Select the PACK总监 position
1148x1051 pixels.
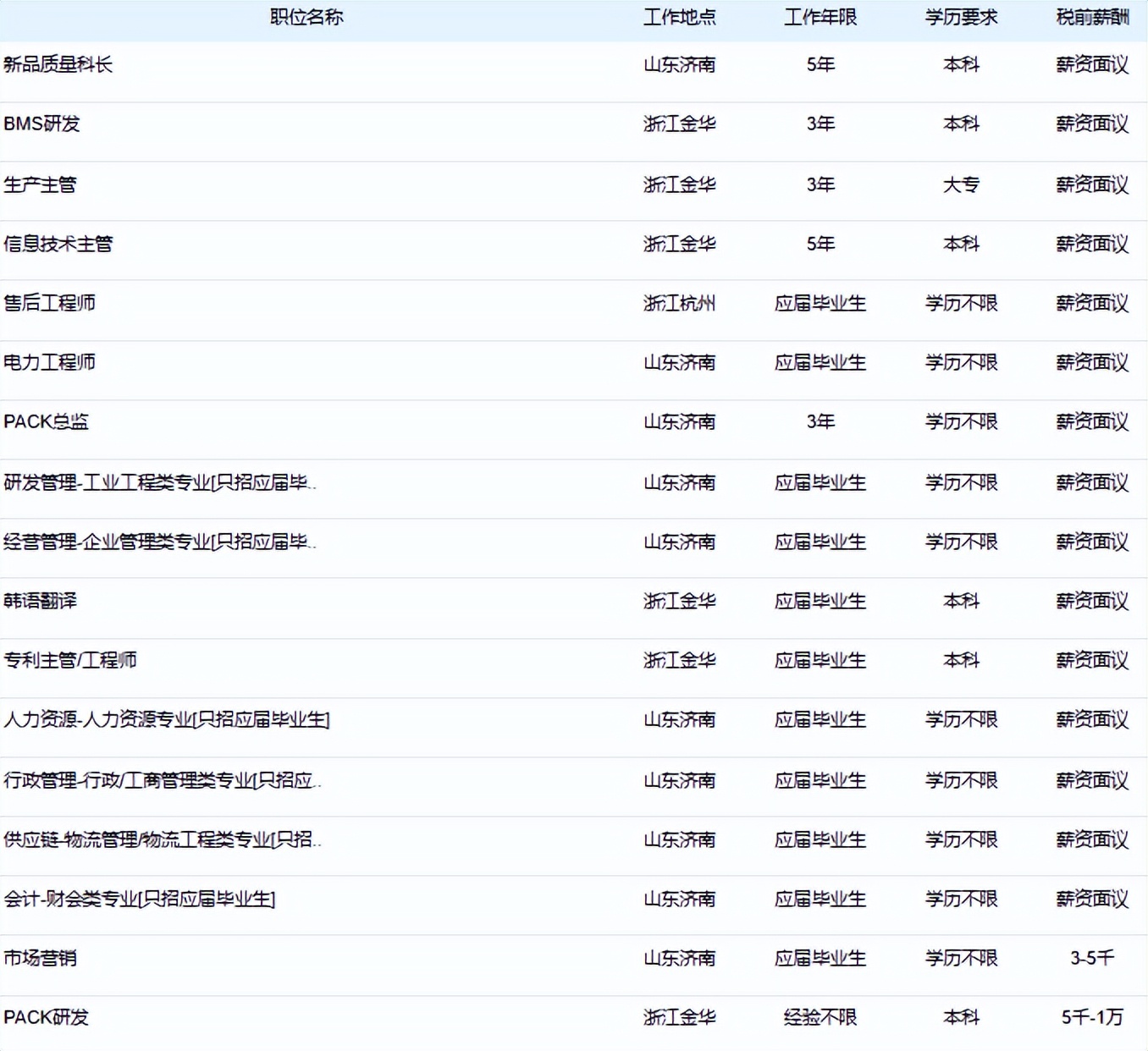[x=47, y=421]
